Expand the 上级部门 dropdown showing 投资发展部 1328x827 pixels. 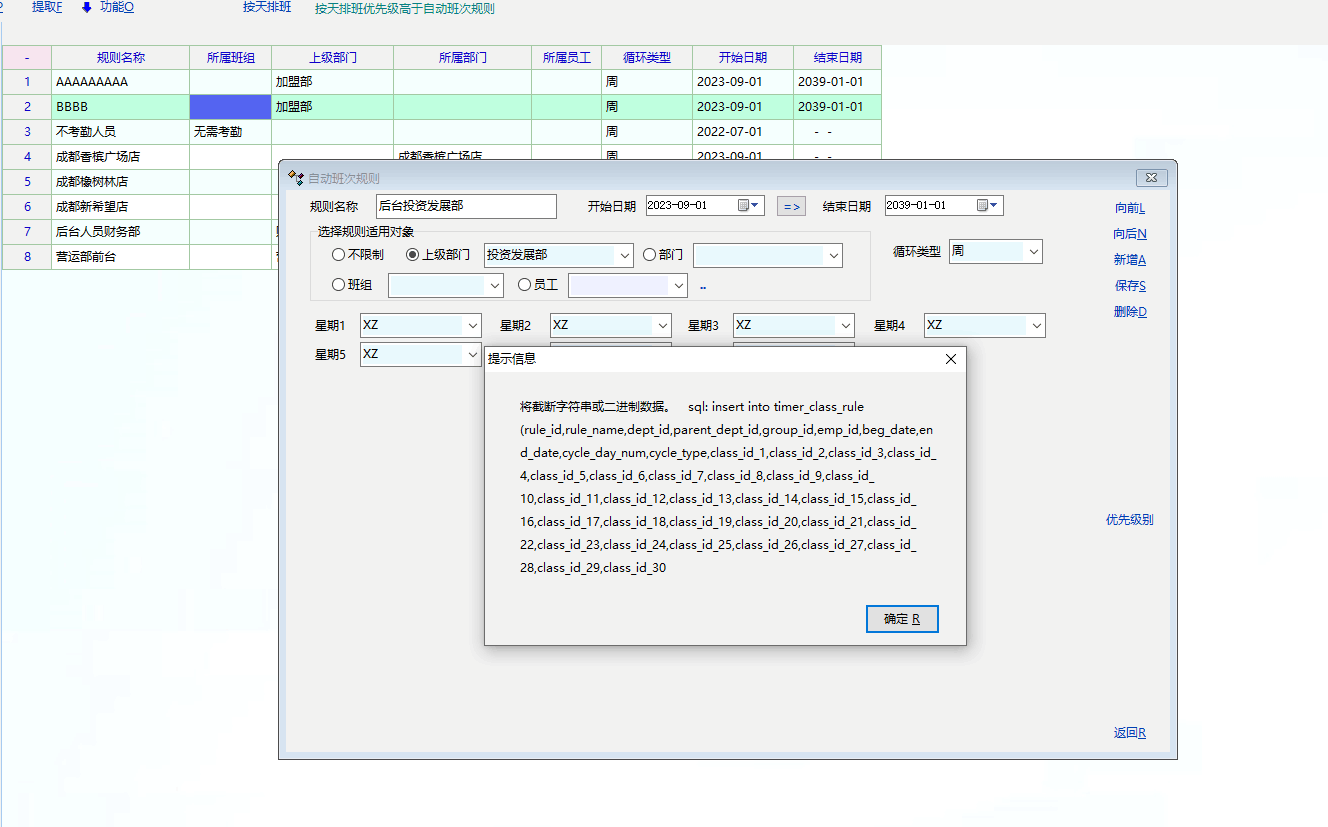click(x=625, y=255)
